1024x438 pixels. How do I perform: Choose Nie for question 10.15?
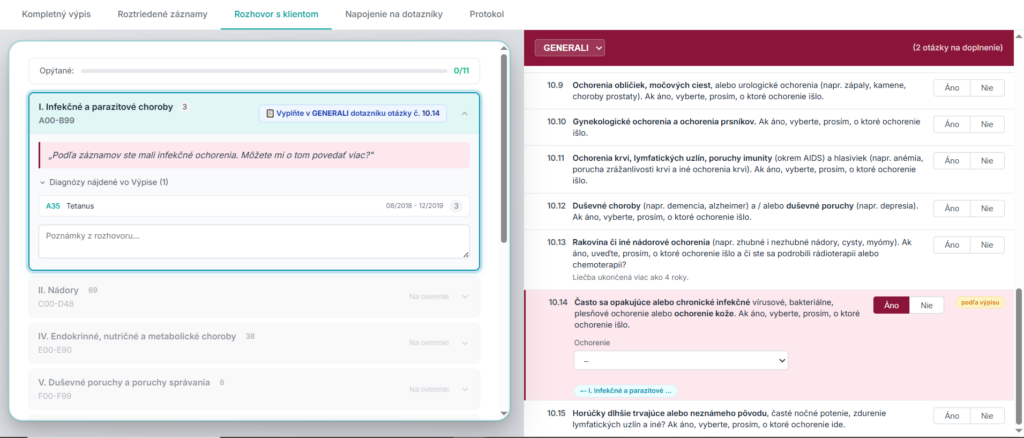pos(987,416)
